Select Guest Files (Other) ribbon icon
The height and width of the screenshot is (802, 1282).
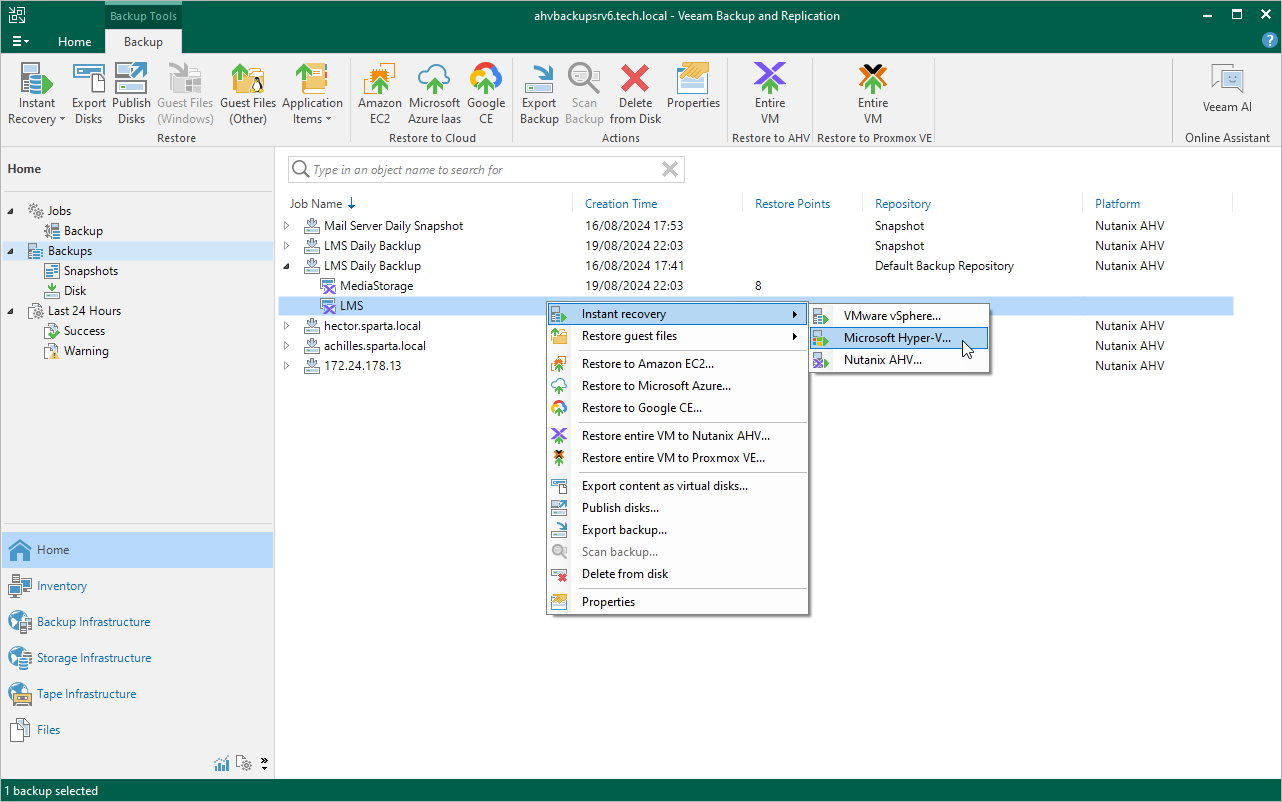[248, 94]
